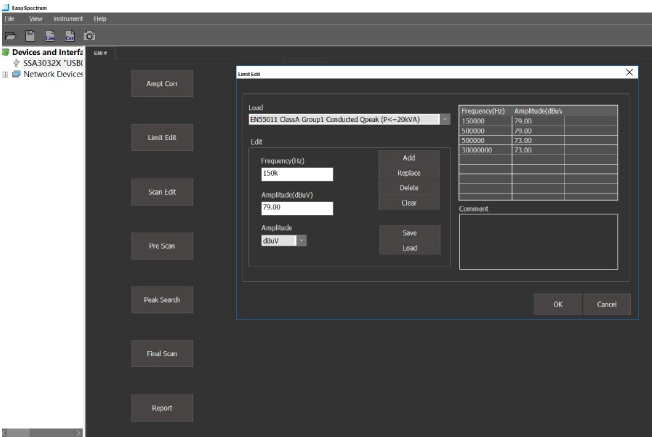Screen dimensions: 652x437
Task: Select the 150000 frequency table cell
Action: pos(485,121)
